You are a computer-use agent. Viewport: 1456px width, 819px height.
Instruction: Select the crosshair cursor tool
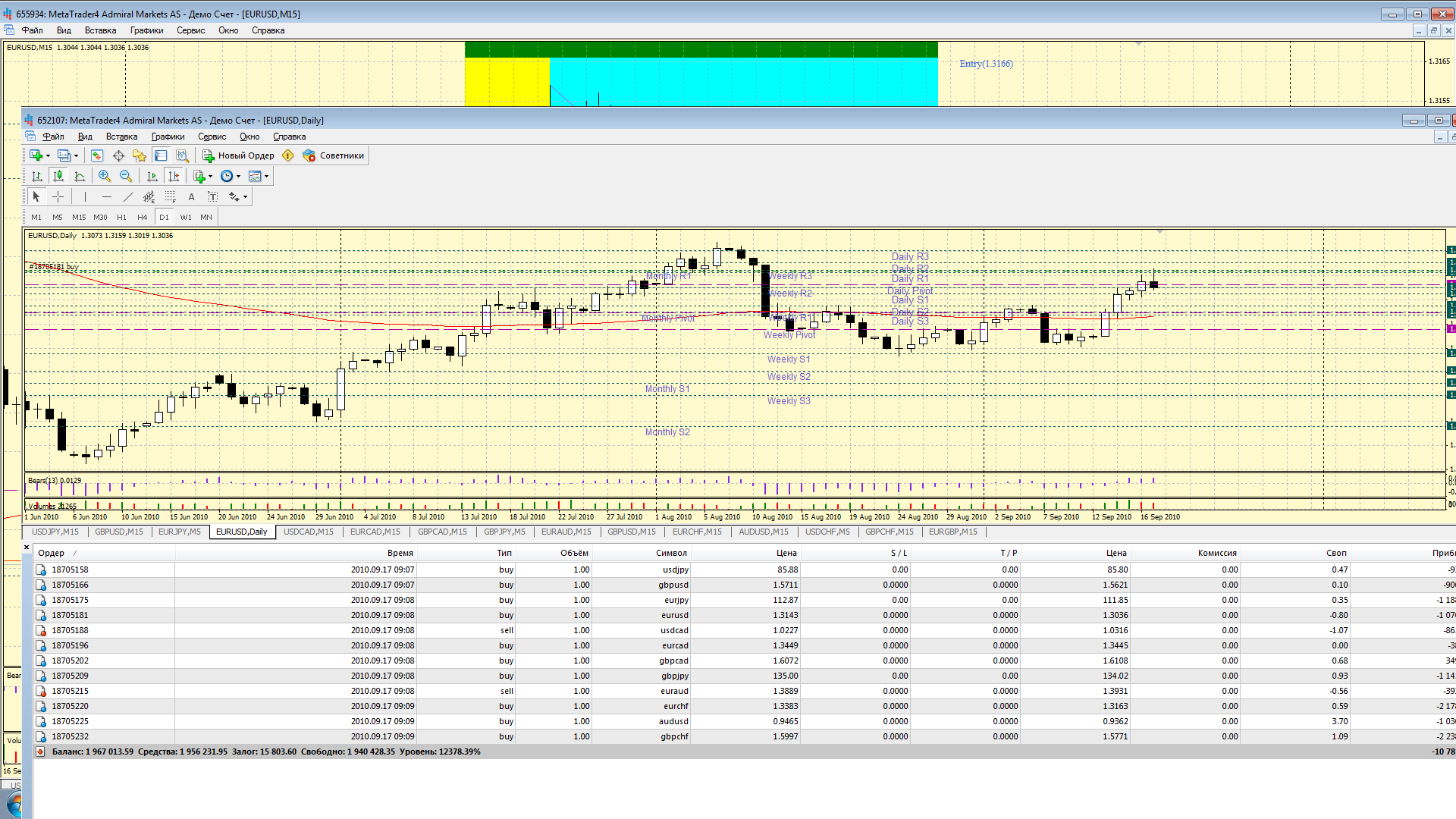pyautogui.click(x=58, y=196)
